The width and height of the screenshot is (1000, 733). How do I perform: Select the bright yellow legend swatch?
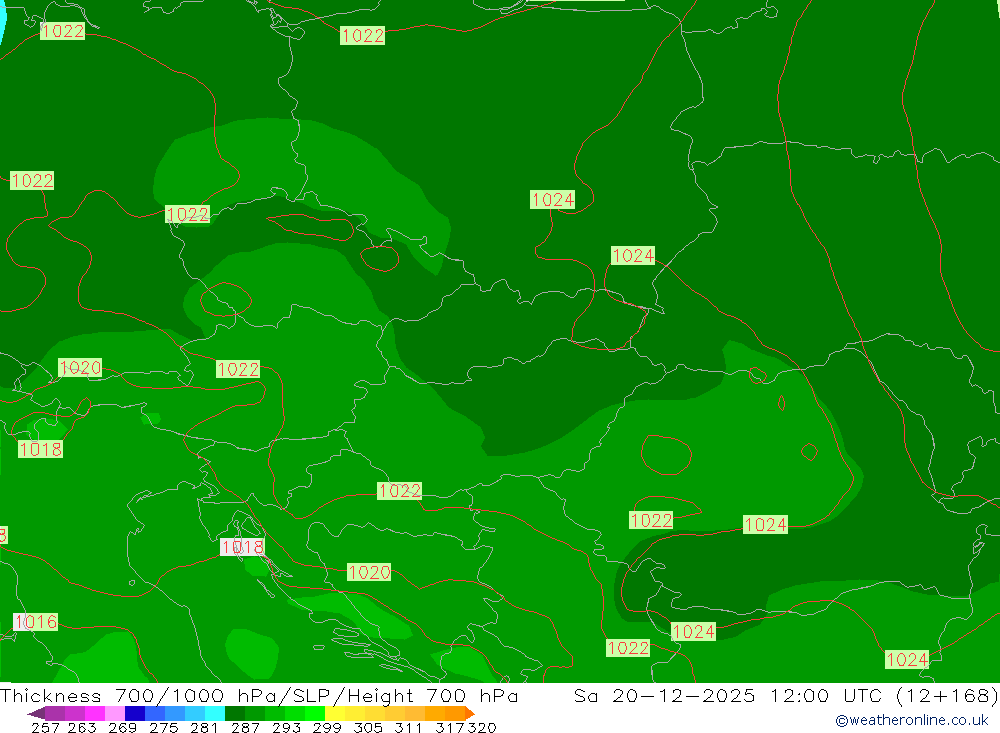pyautogui.click(x=335, y=713)
